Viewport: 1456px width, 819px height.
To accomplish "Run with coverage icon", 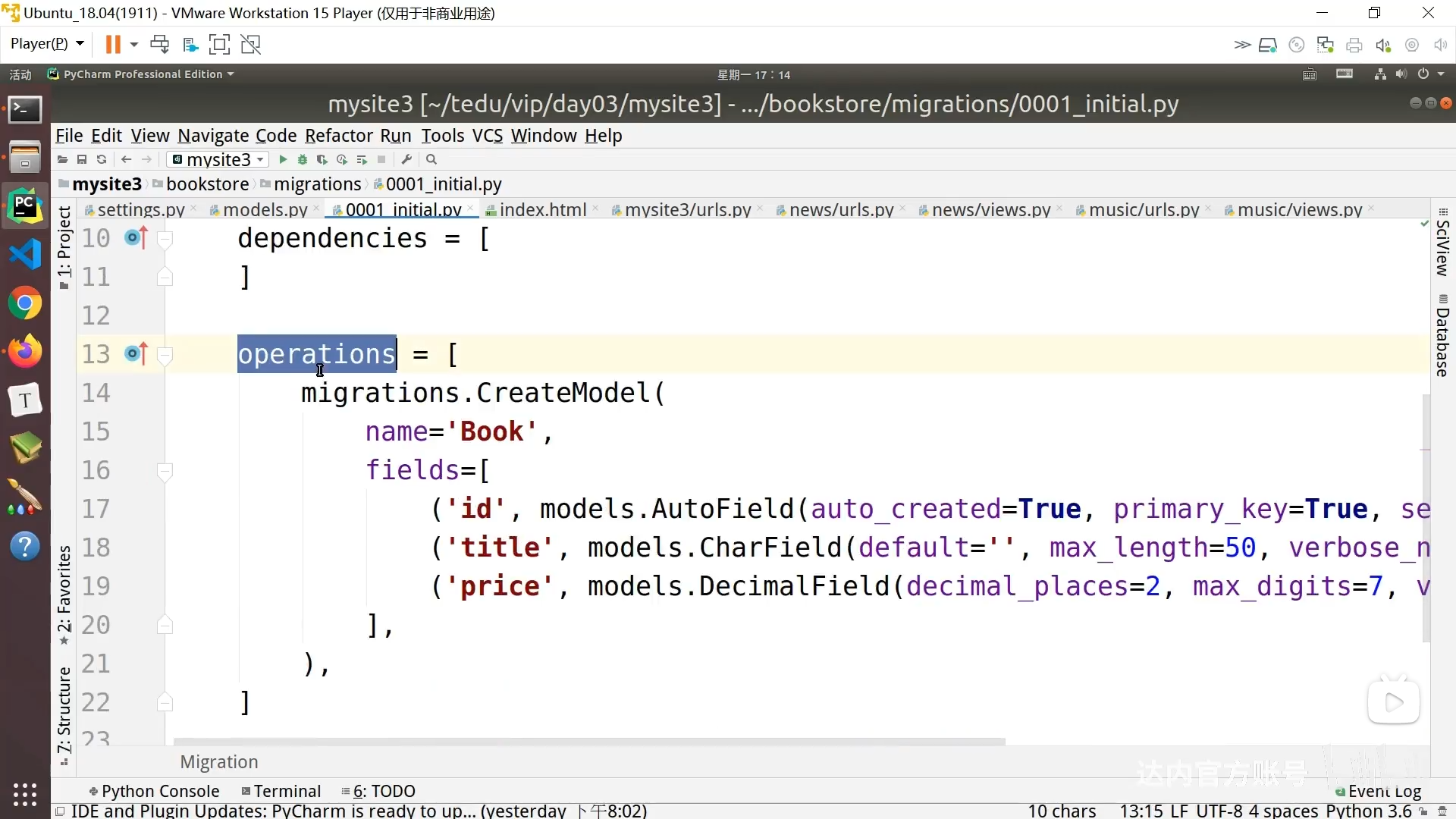I will (x=322, y=159).
